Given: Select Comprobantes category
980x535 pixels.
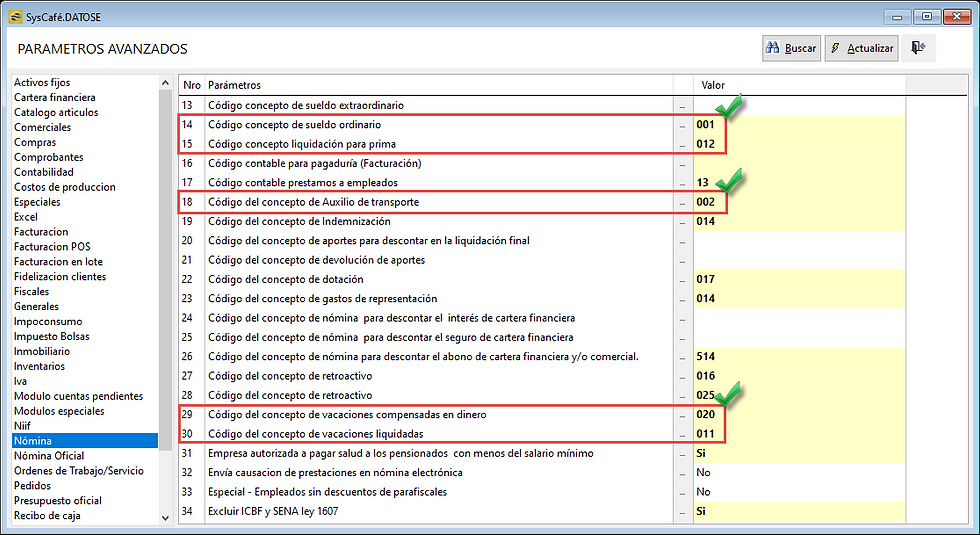Looking at the screenshot, I should pyautogui.click(x=48, y=158).
